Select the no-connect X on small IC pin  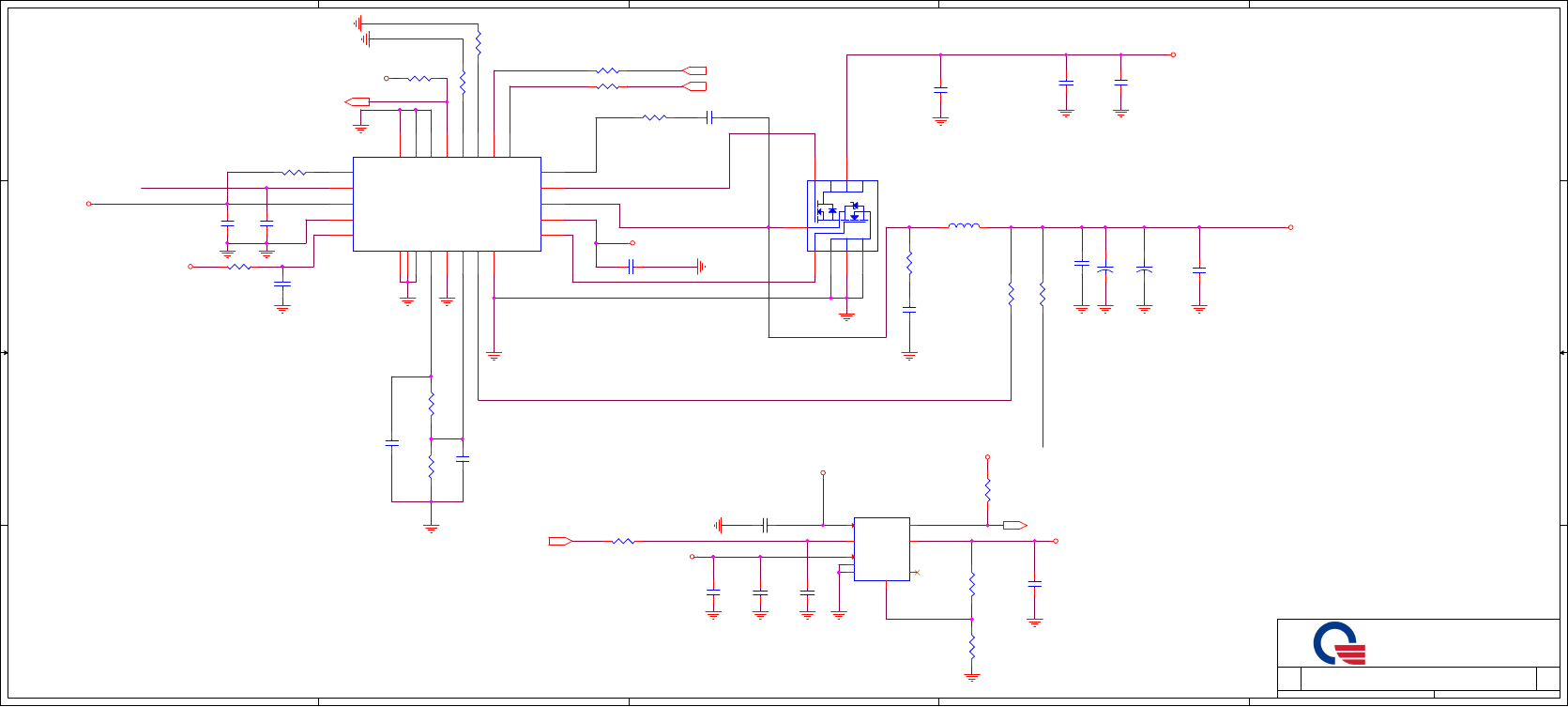pyautogui.click(x=917, y=573)
